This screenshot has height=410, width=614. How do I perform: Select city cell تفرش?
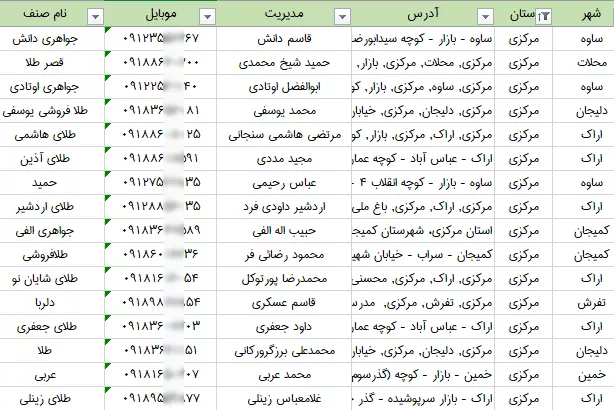point(583,302)
